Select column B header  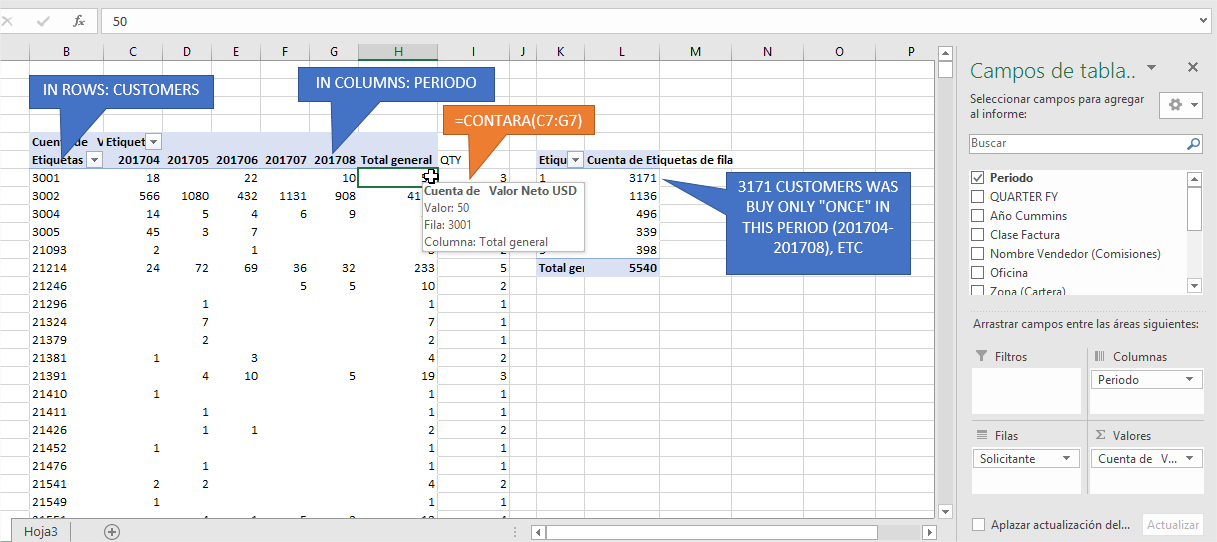click(x=66, y=51)
